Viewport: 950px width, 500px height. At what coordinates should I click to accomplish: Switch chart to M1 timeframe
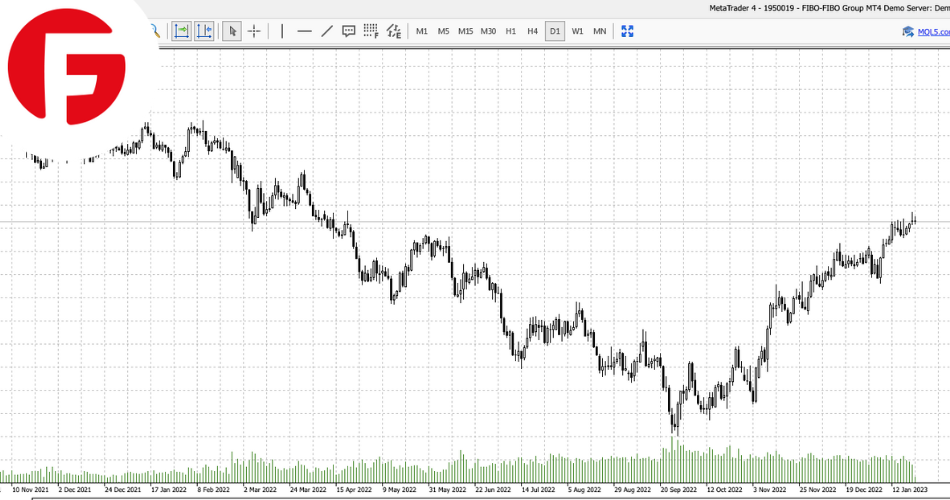[x=422, y=31]
